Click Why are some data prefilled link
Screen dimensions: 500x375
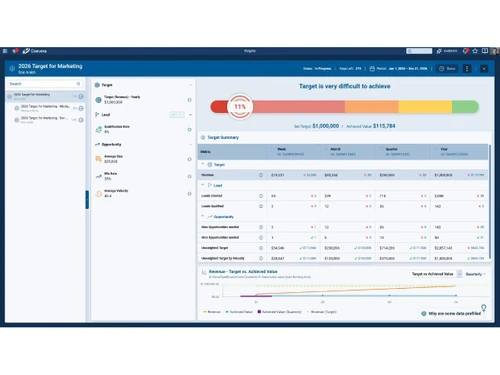(451, 314)
